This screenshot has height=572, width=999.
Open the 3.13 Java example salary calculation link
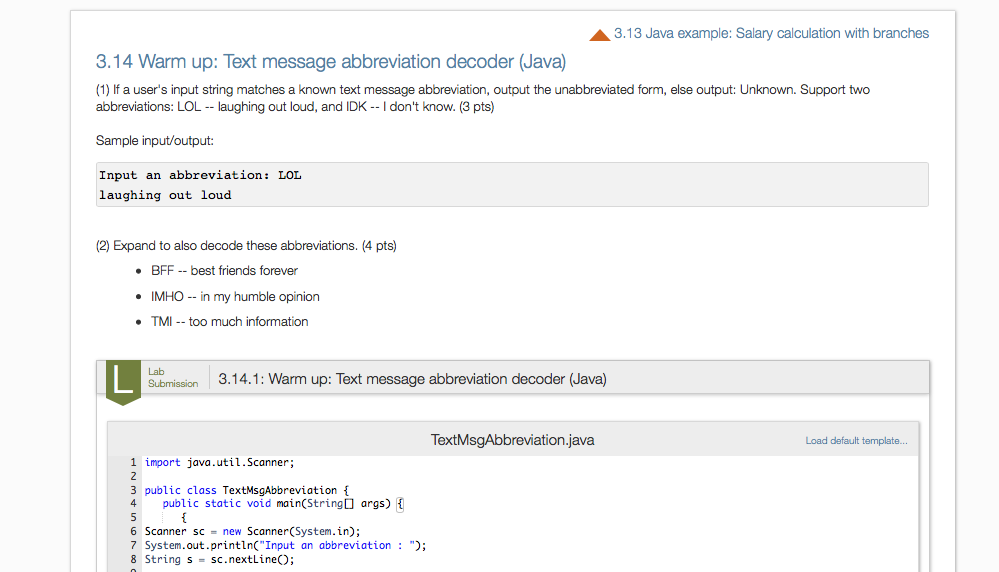pos(771,33)
